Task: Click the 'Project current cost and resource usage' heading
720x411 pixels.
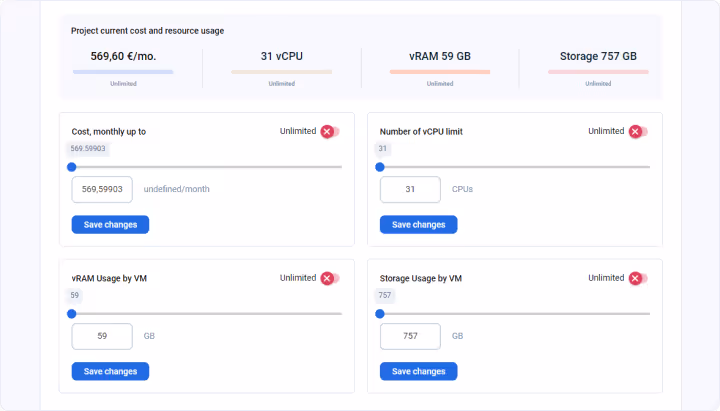Action: pos(147,31)
